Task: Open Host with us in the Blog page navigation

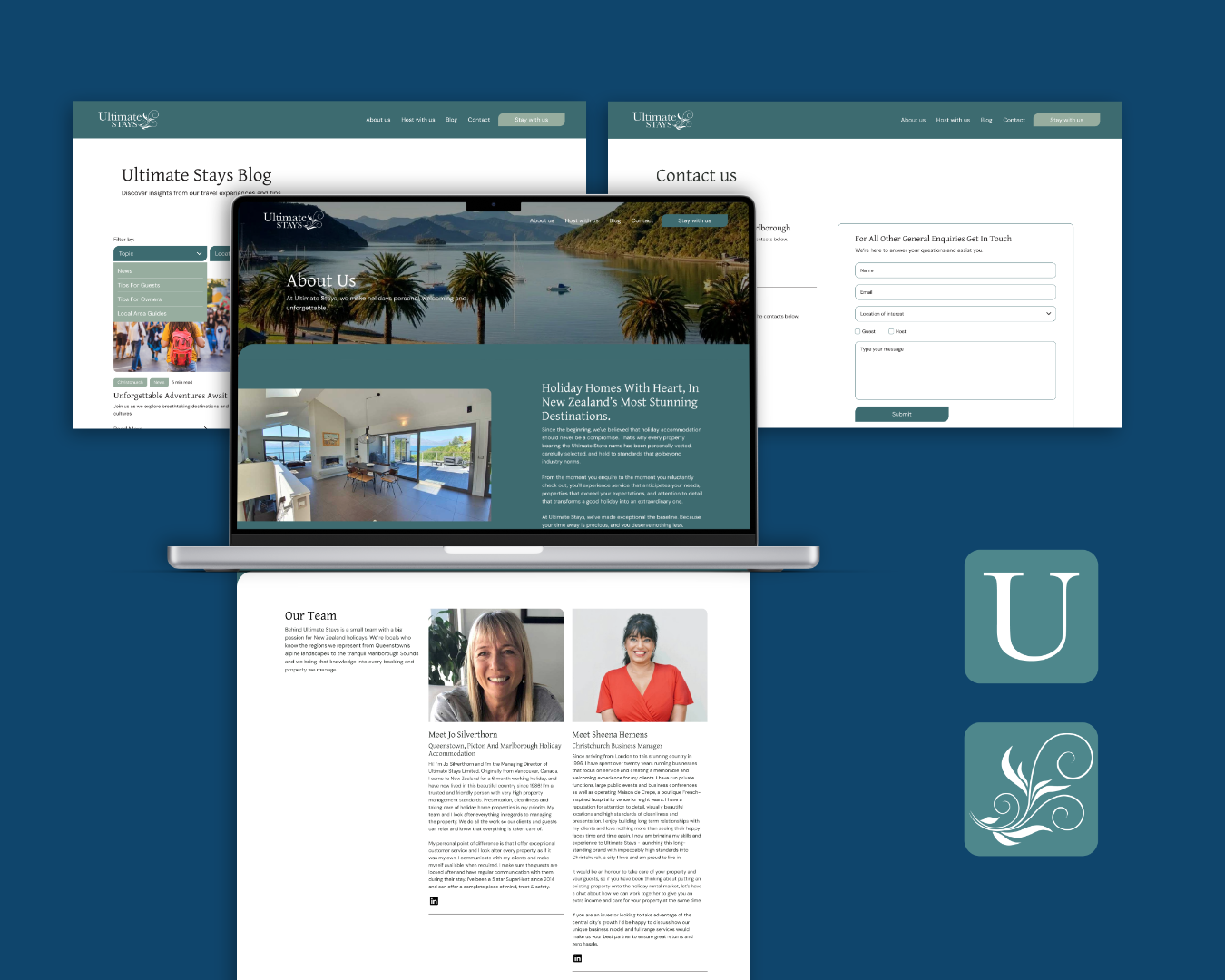Action: [x=418, y=120]
